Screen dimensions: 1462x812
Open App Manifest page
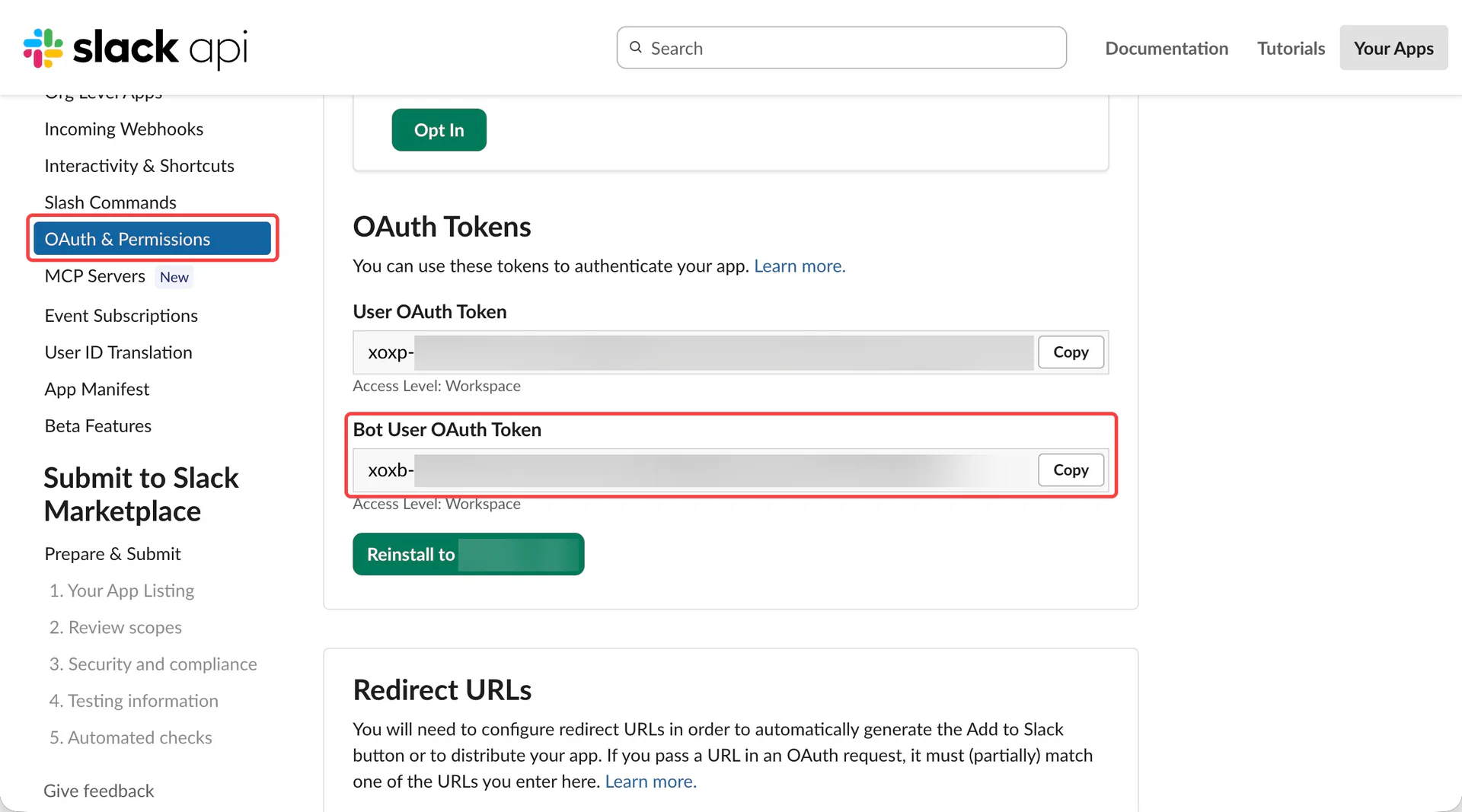click(97, 389)
